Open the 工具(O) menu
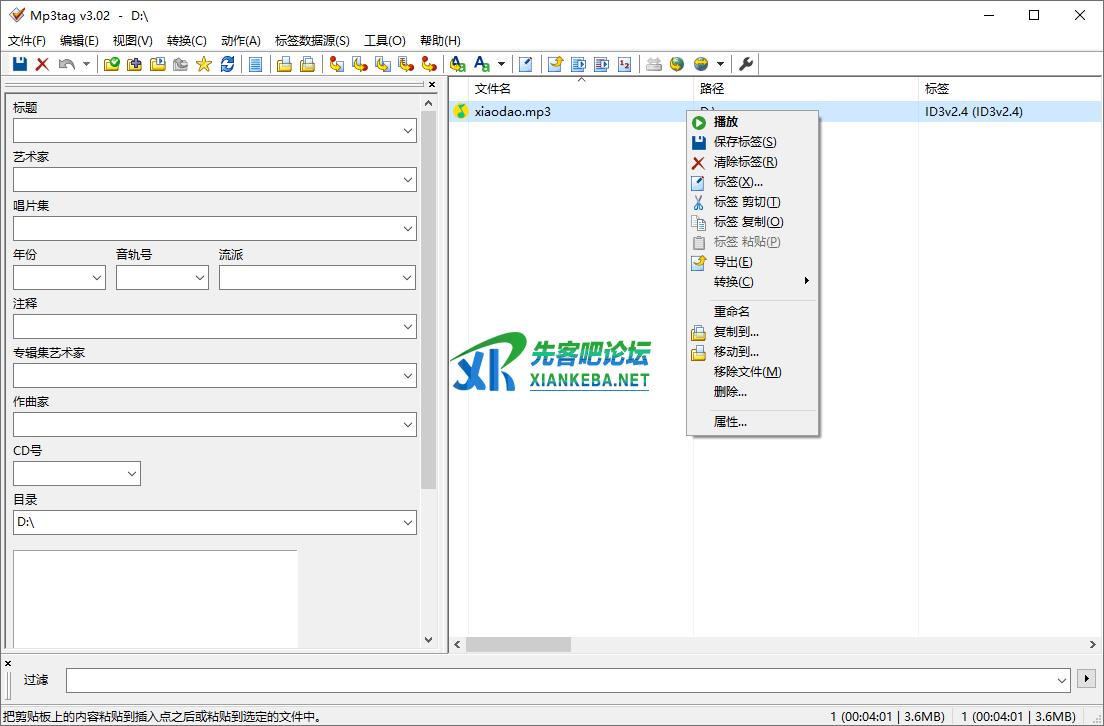The height and width of the screenshot is (726, 1104). (385, 40)
